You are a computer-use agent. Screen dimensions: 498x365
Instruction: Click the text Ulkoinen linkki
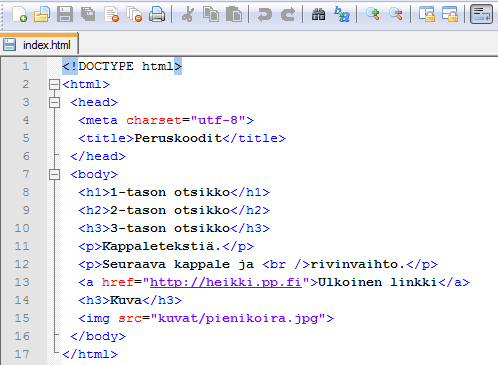[x=378, y=282]
